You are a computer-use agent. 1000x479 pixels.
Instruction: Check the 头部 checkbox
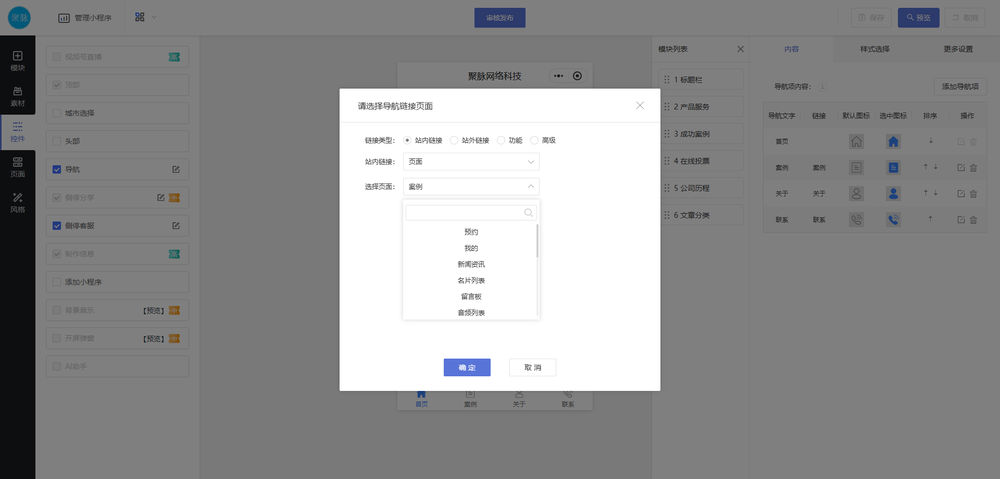[57, 142]
